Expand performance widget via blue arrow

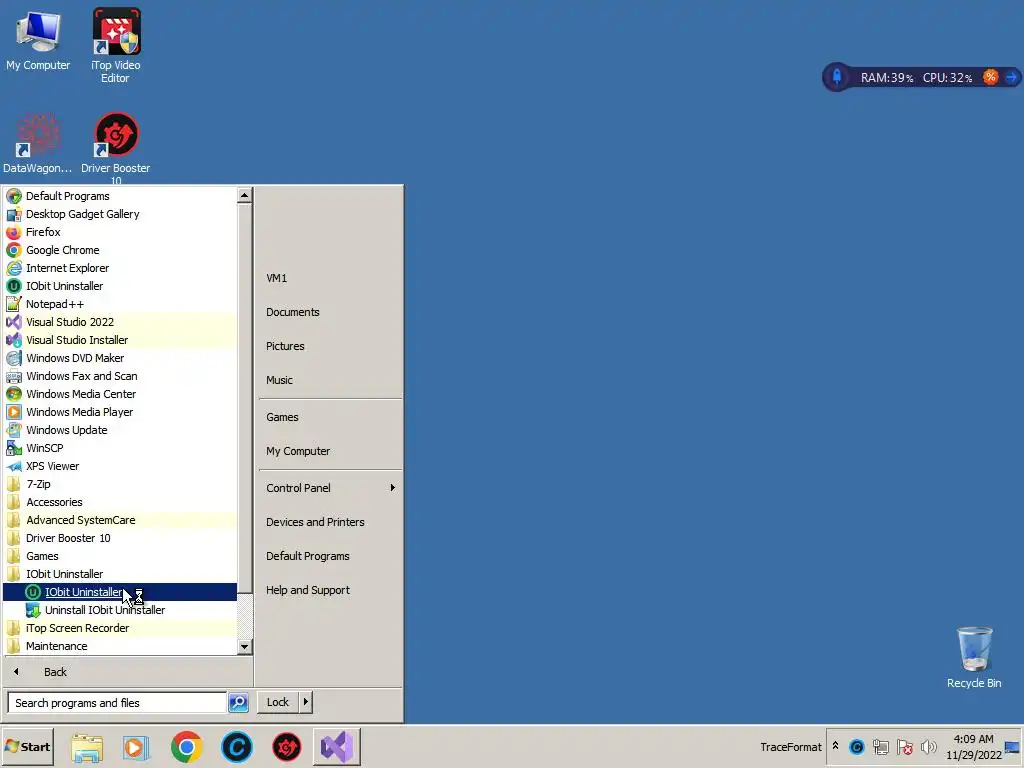(x=1012, y=77)
